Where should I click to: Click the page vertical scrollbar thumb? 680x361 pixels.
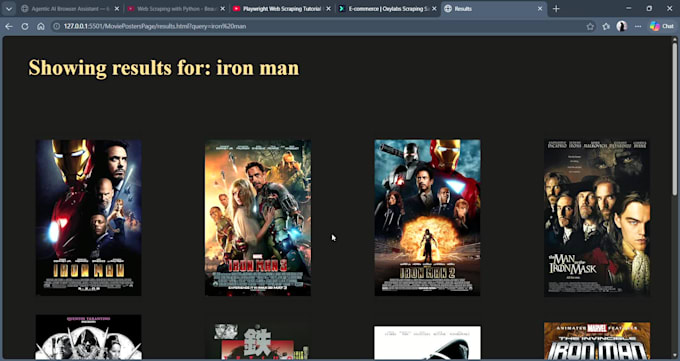click(x=674, y=118)
